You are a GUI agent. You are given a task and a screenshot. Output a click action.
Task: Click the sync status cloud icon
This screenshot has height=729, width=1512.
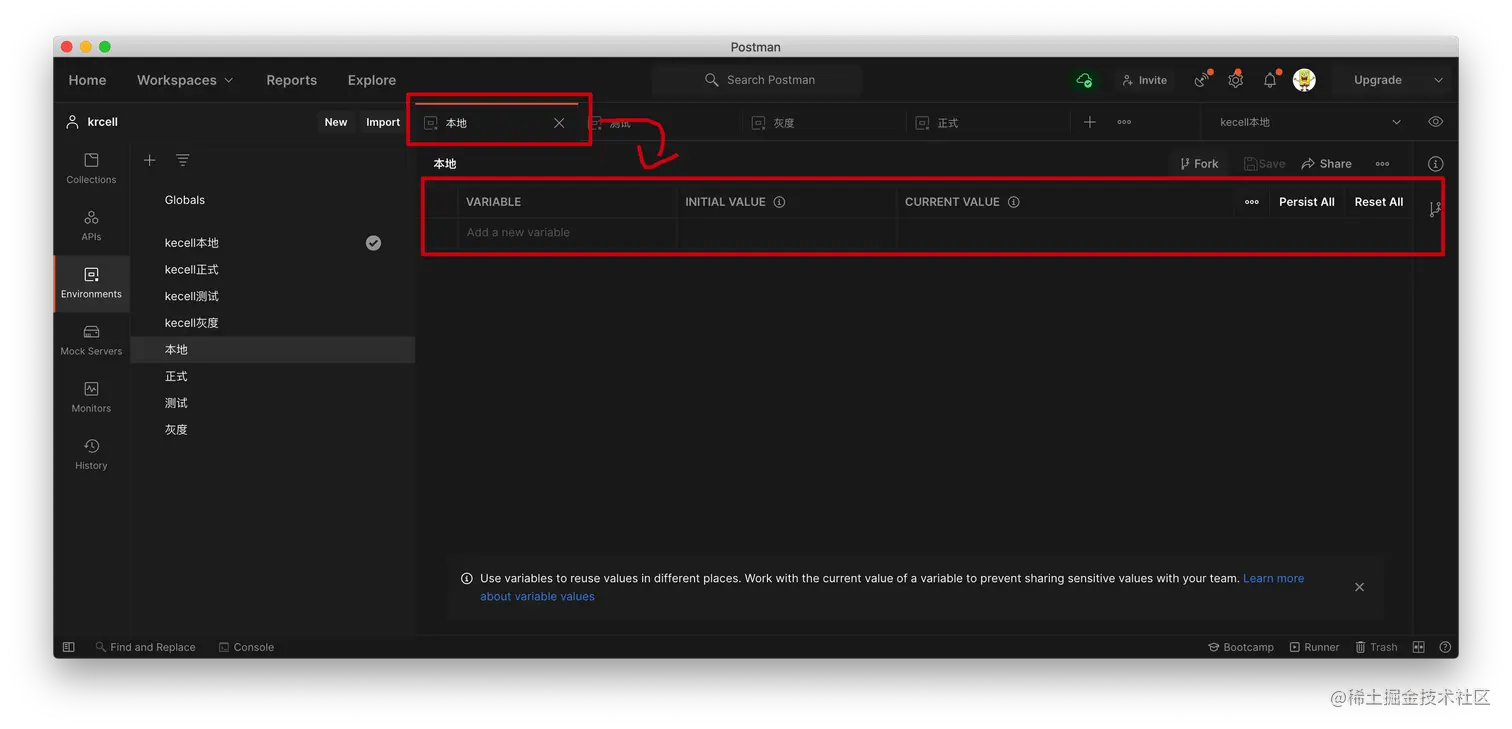click(x=1084, y=80)
